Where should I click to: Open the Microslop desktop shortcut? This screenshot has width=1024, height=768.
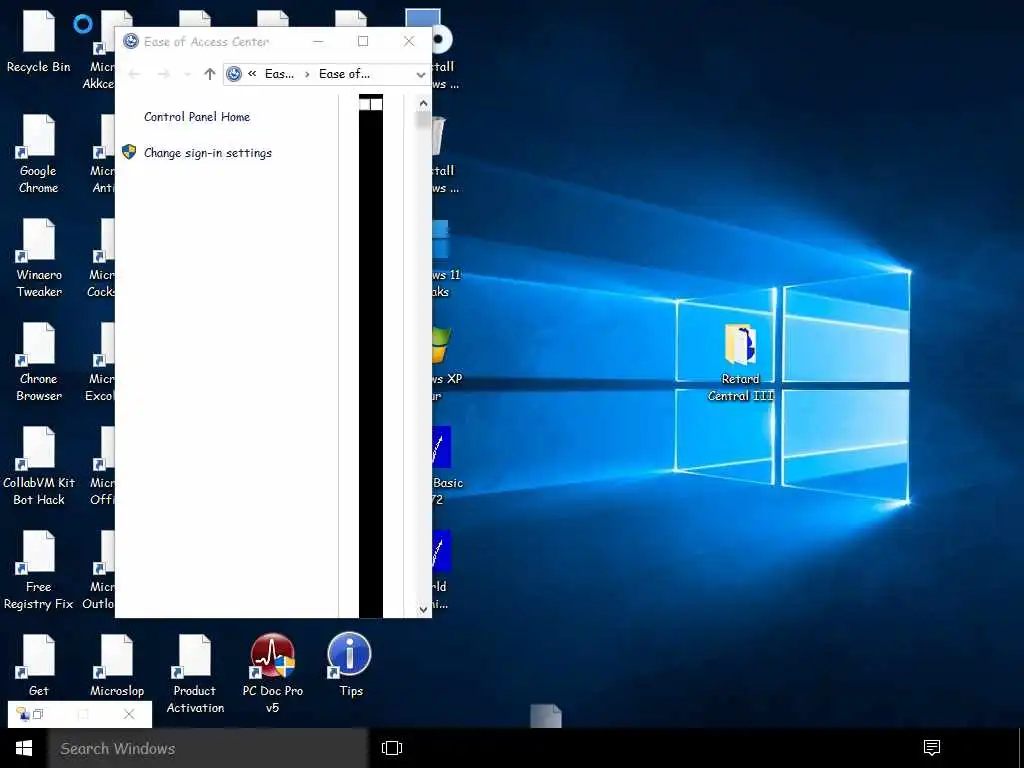pyautogui.click(x=117, y=665)
